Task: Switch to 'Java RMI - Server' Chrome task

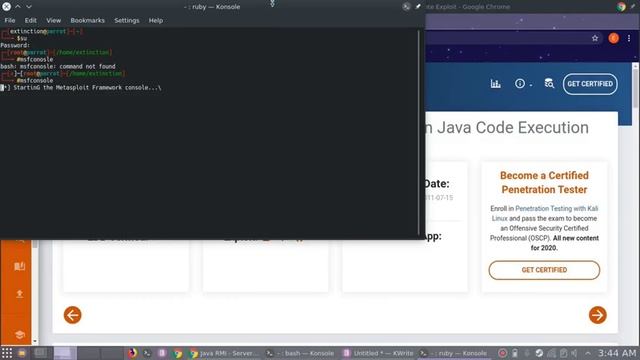Action: click(224, 353)
